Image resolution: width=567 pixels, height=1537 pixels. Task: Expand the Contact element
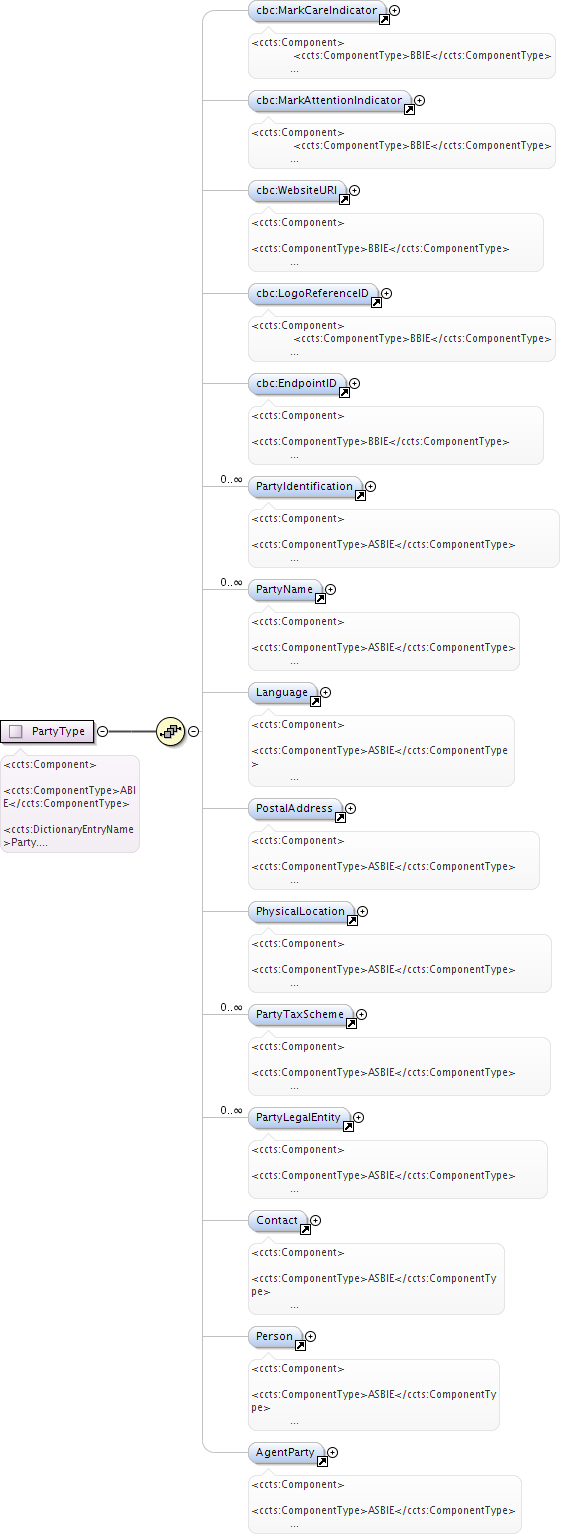point(316,1220)
